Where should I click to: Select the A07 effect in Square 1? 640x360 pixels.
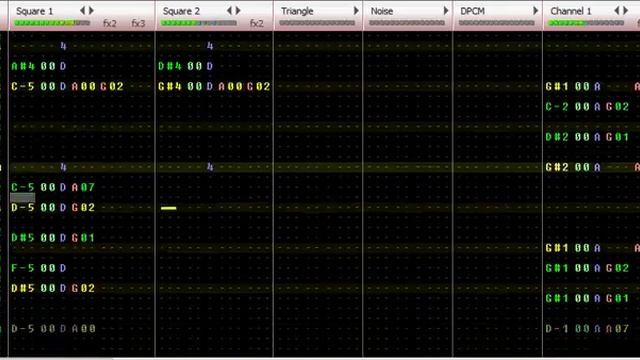pyautogui.click(x=83, y=187)
